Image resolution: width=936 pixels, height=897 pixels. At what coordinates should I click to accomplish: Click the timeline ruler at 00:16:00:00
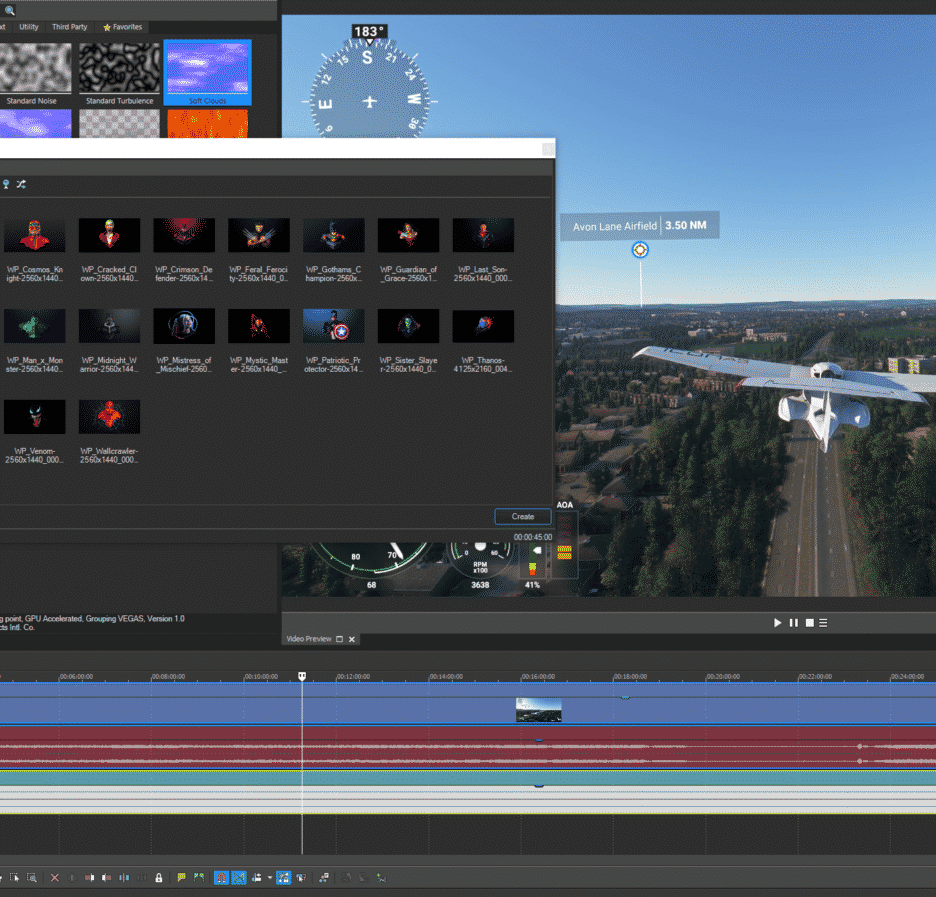(x=538, y=677)
